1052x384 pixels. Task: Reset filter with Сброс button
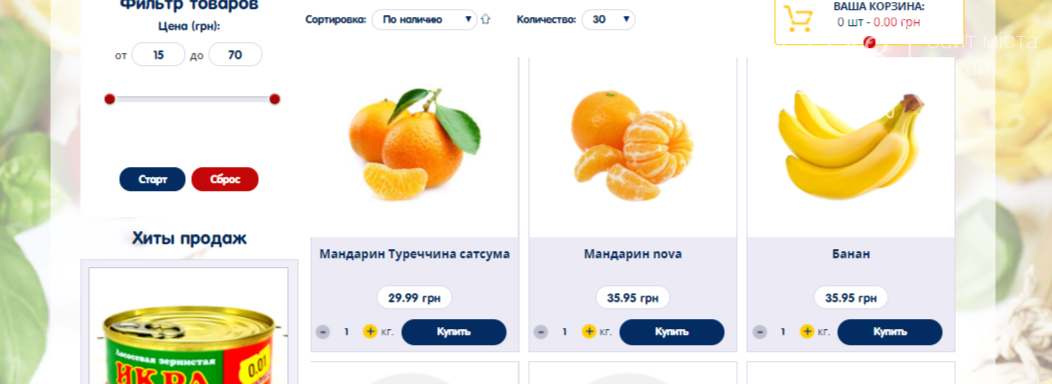pyautogui.click(x=225, y=179)
